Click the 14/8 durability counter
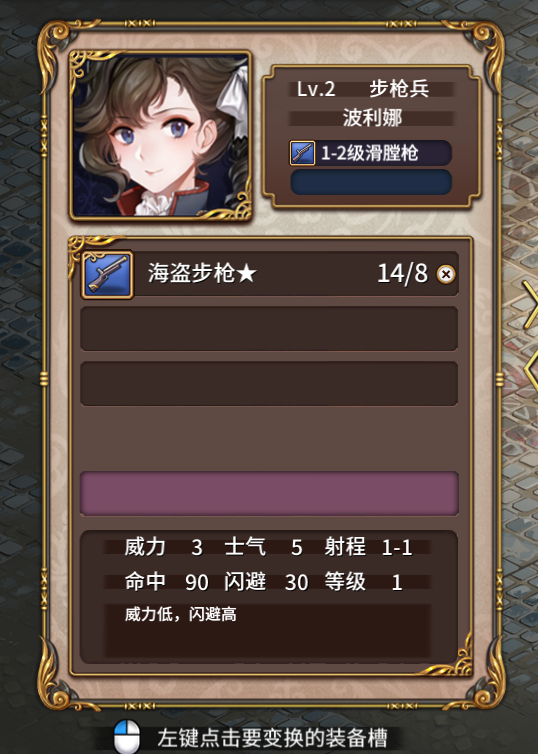The width and height of the screenshot is (538, 754). pos(402,274)
